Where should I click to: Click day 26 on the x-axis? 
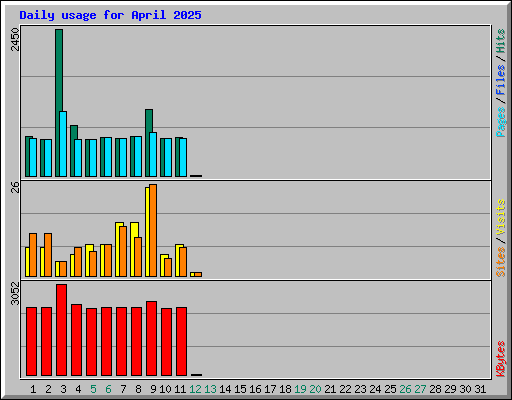coord(405,389)
